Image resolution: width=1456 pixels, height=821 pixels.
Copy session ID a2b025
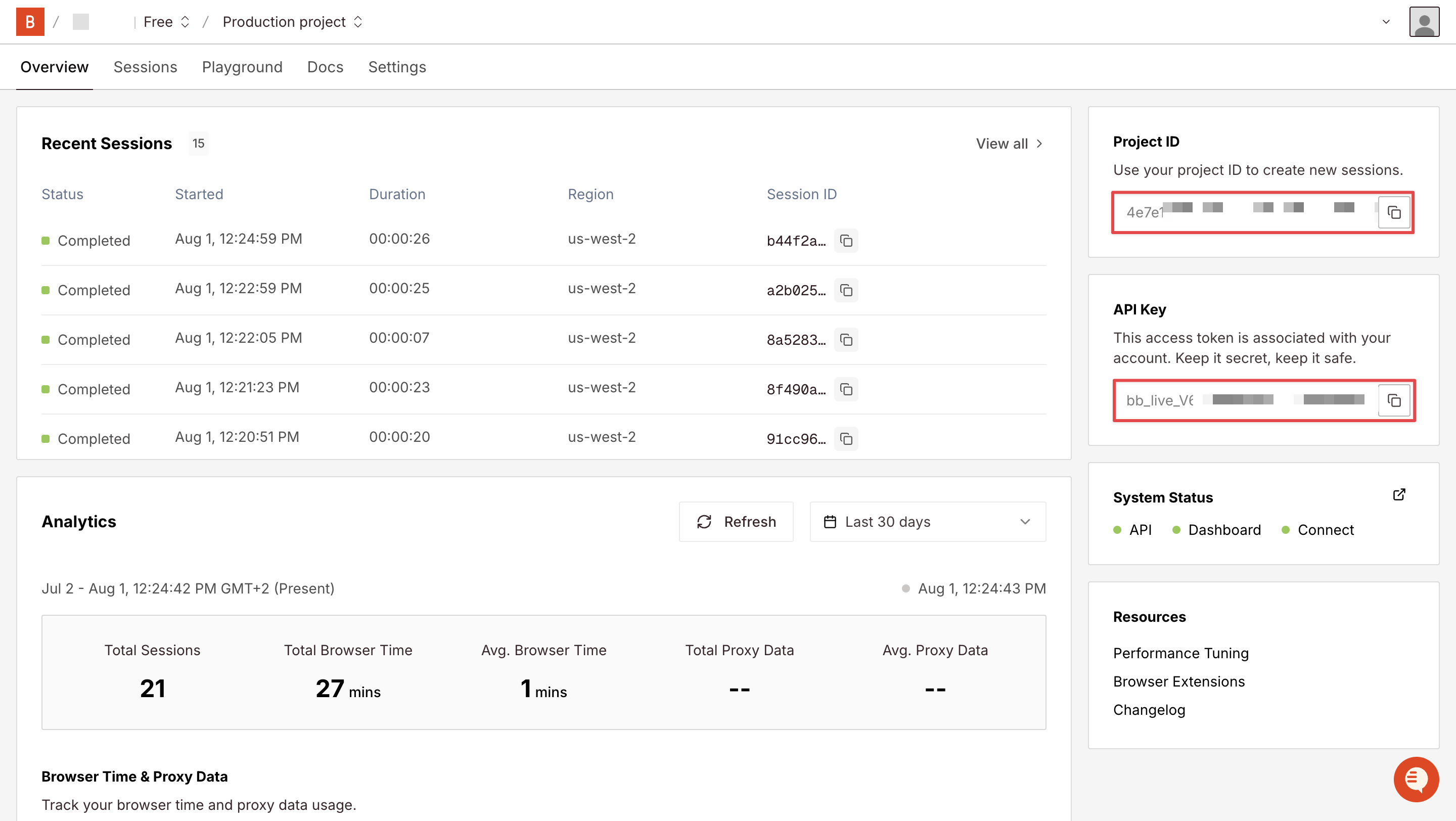tap(846, 290)
